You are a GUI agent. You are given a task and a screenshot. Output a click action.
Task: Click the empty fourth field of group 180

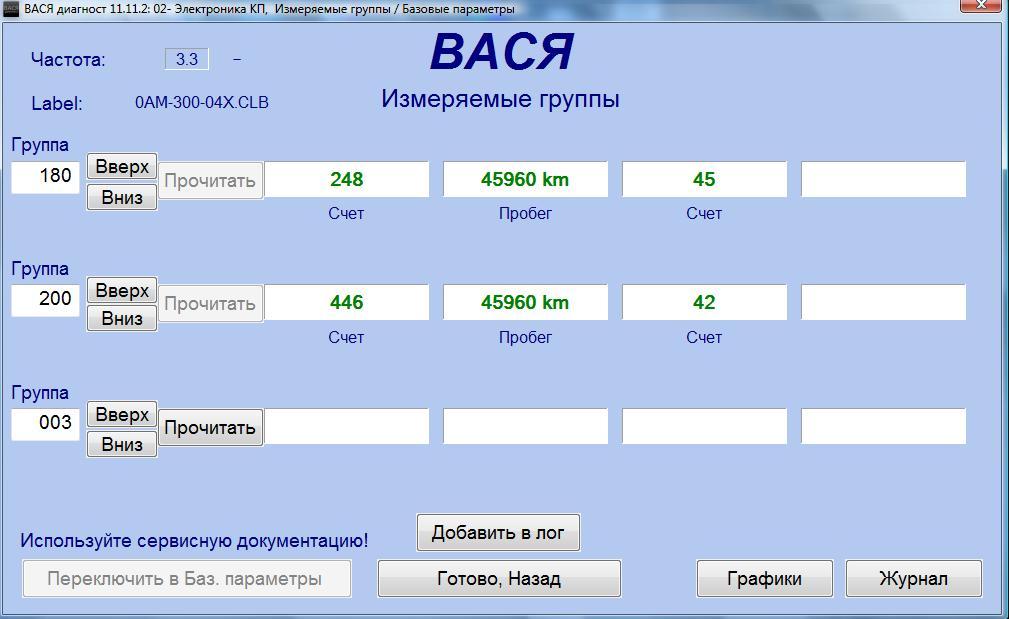[884, 179]
